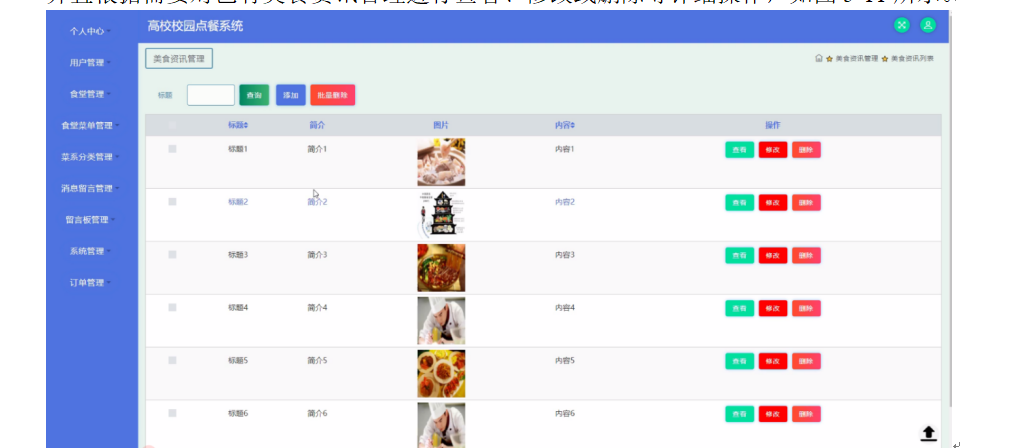
Task: Expand 个人中心 sidebar menu
Action: tap(90, 31)
